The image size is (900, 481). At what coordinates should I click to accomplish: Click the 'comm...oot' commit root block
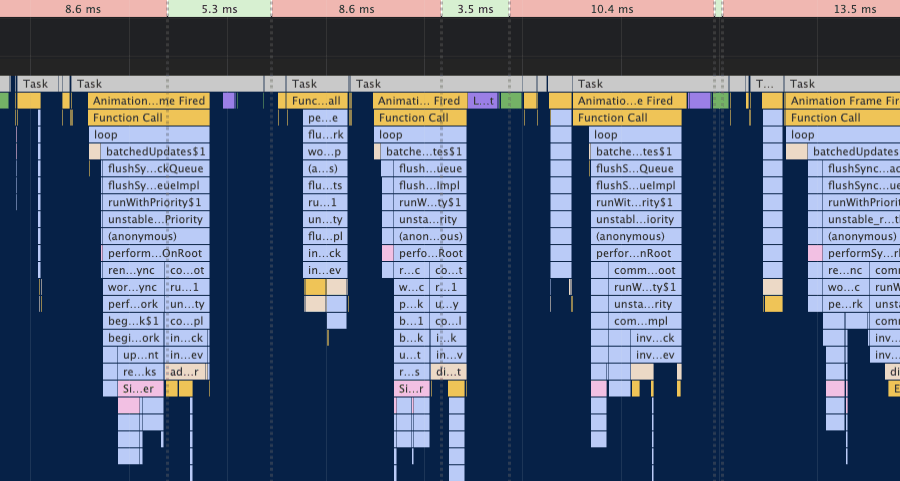click(643, 271)
